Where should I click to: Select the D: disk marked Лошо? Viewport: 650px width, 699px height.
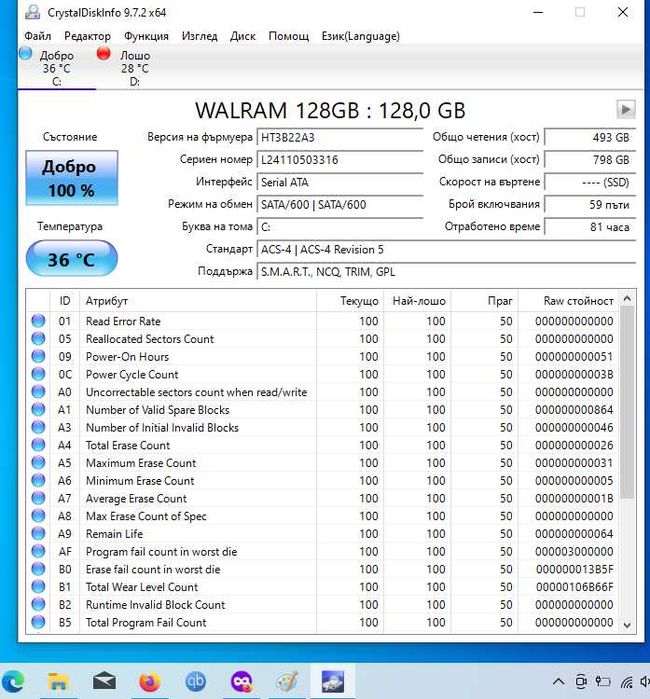(135, 68)
